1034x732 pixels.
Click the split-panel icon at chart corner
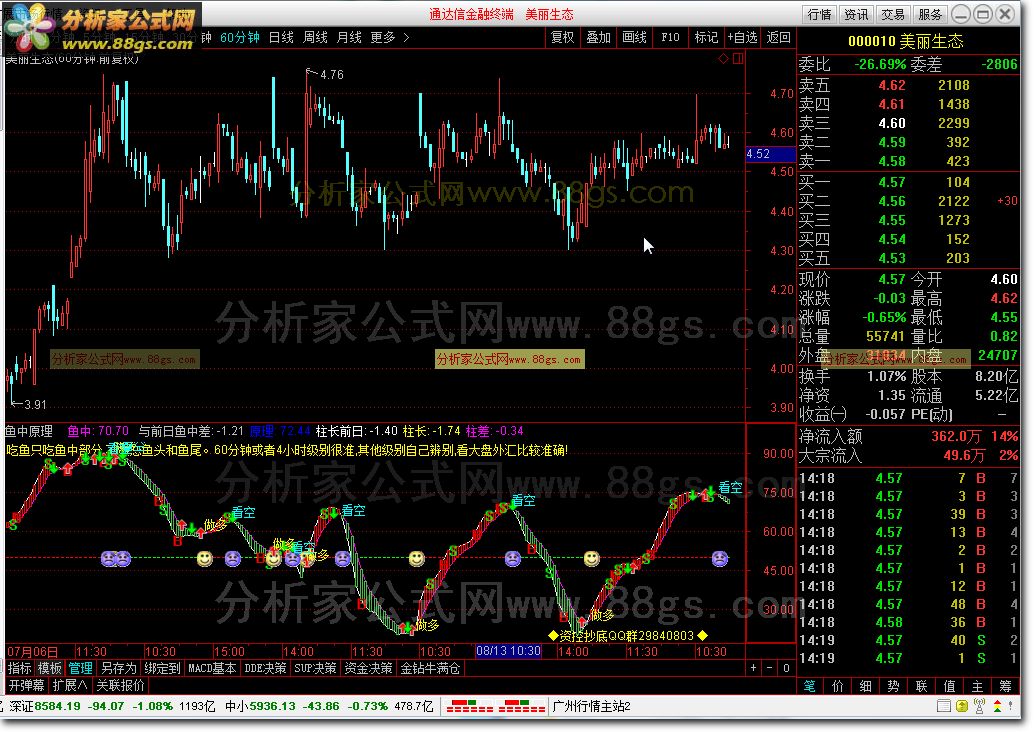738,59
